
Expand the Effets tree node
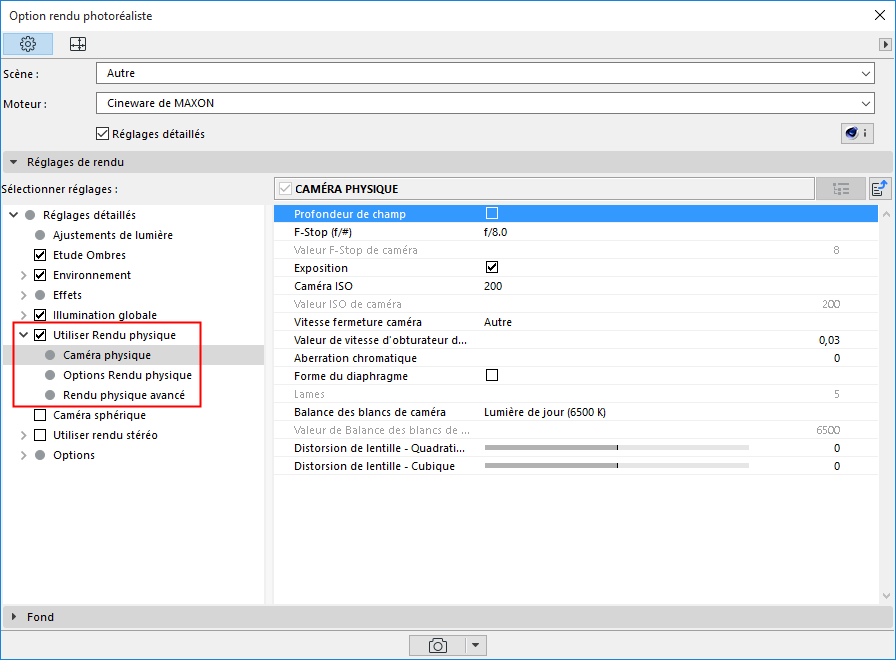pos(23,295)
